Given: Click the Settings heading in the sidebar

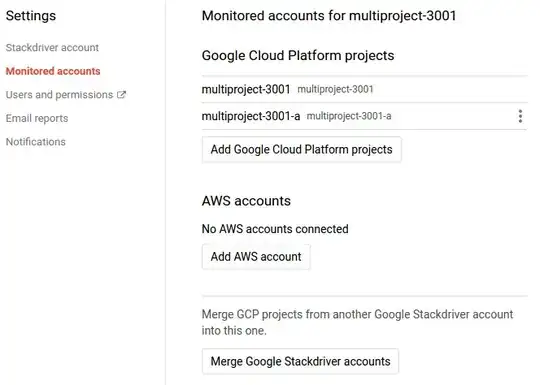Looking at the screenshot, I should pos(31,16).
